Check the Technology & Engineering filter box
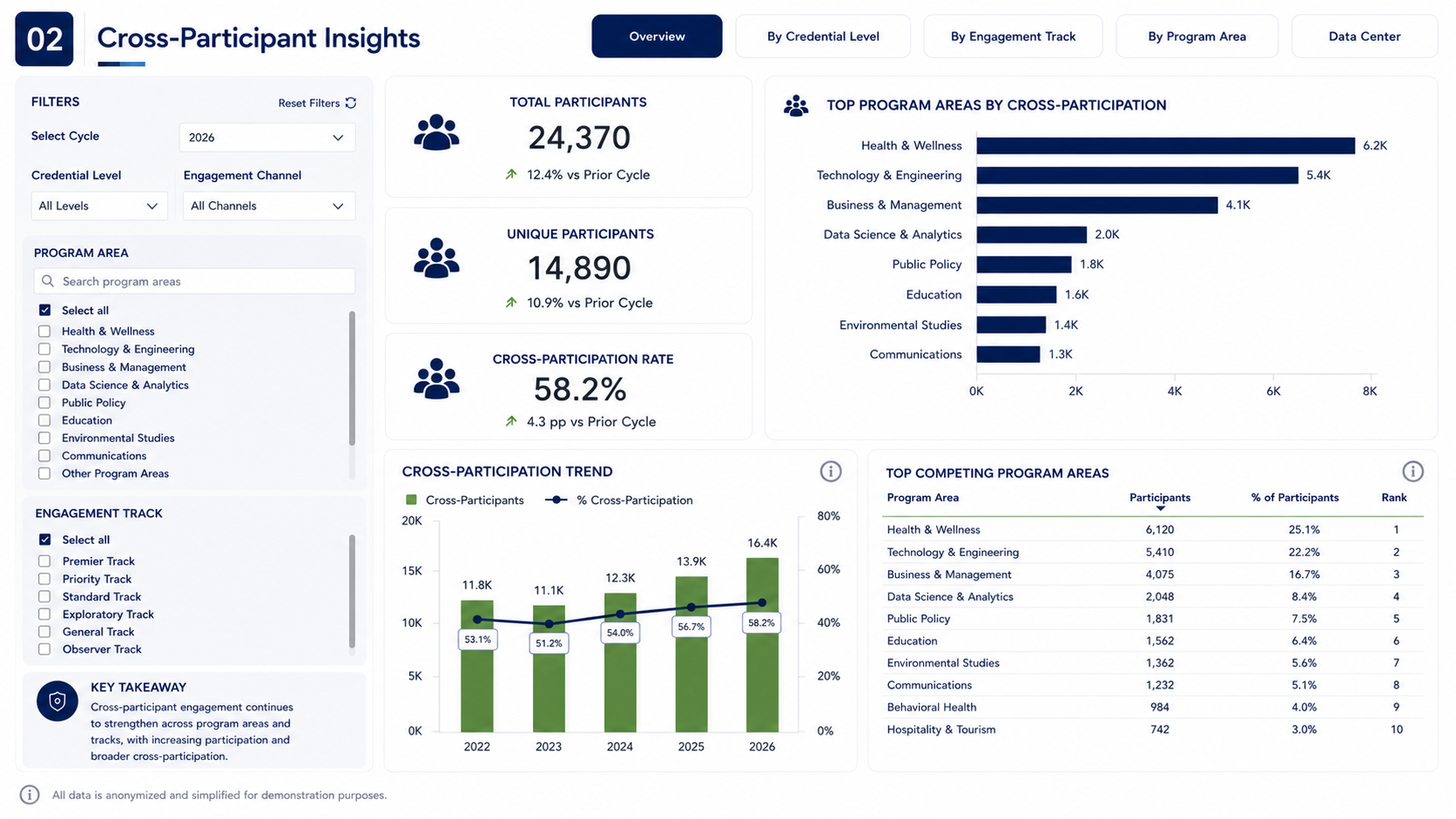1456x819 pixels. 44,349
